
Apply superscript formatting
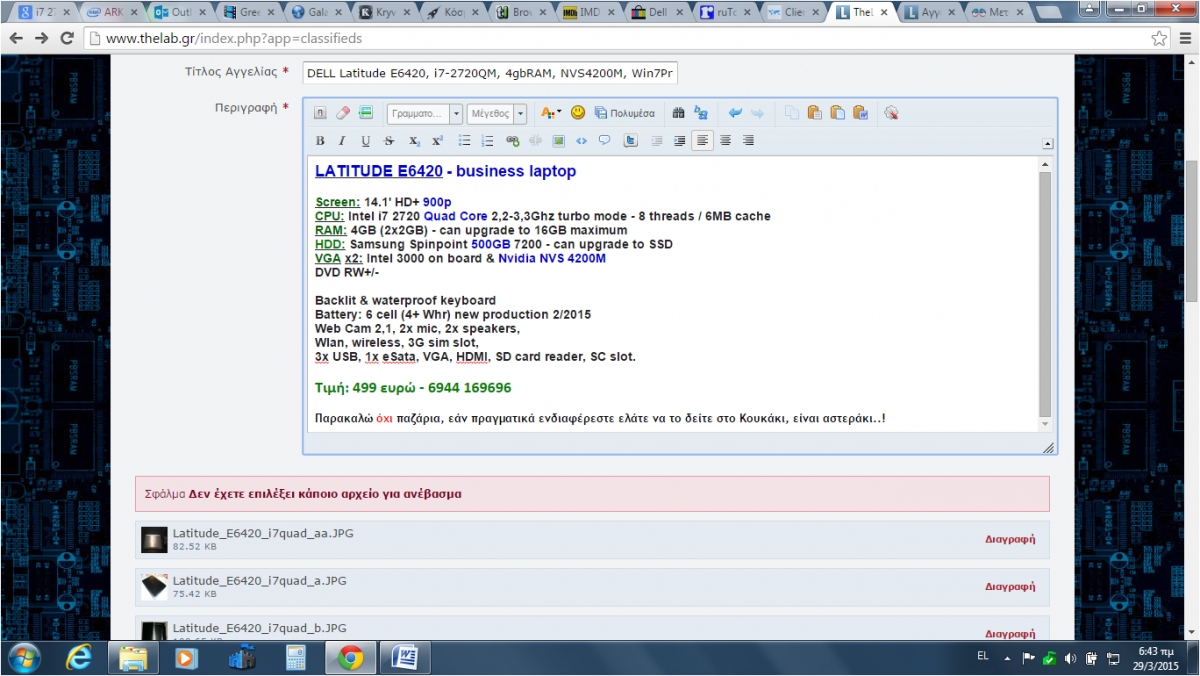click(438, 141)
